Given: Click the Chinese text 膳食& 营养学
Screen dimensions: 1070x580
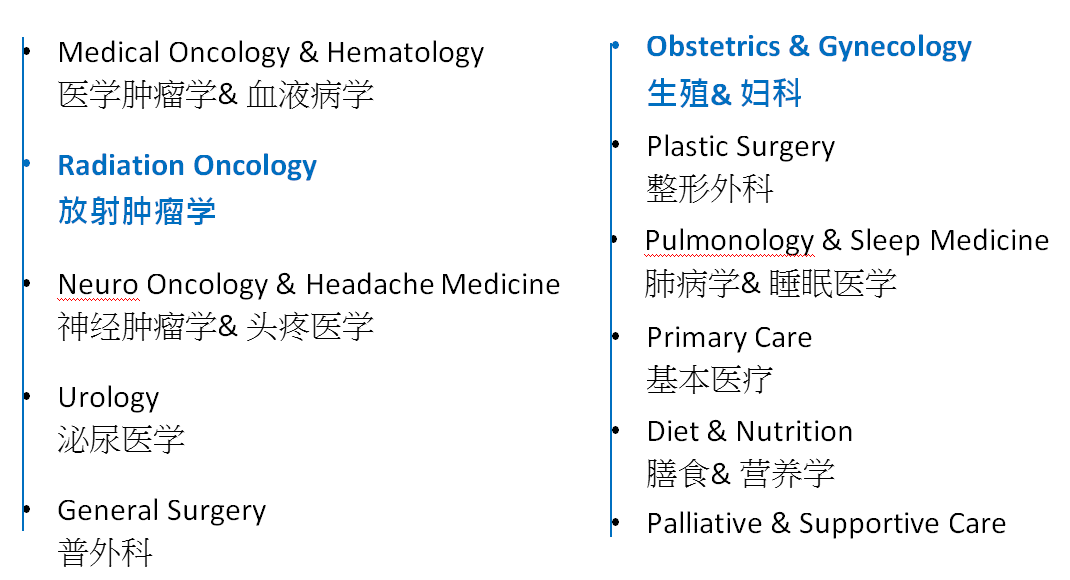Looking at the screenshot, I should [x=740, y=473].
